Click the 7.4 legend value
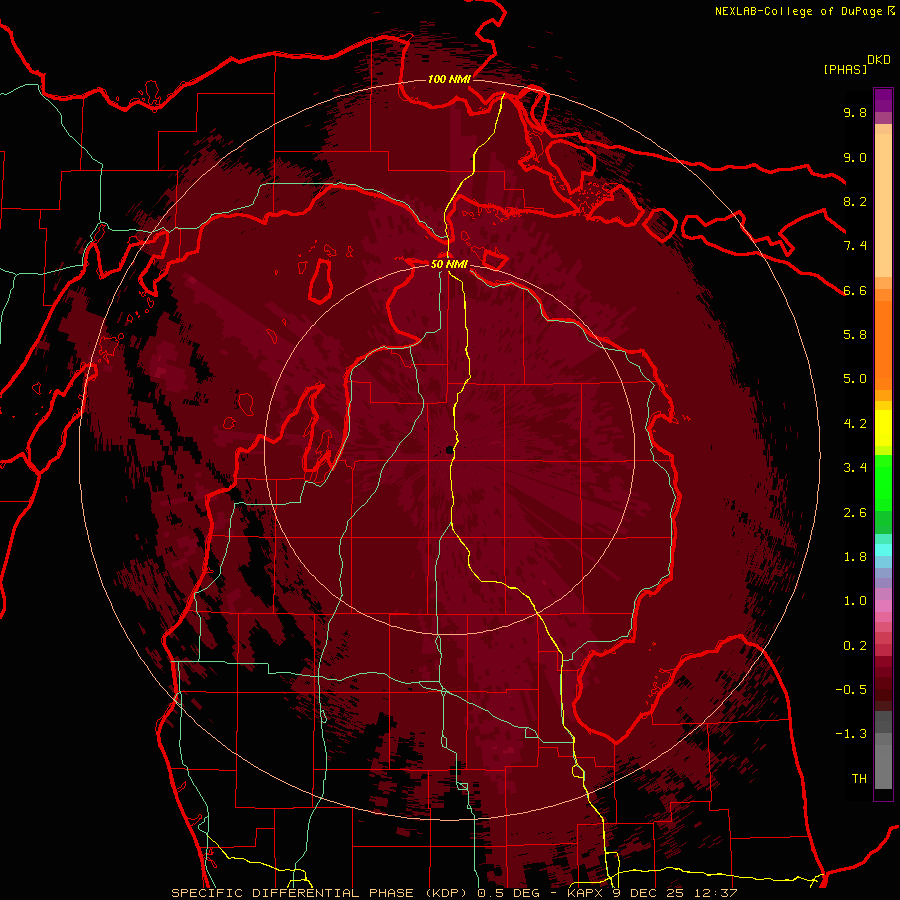Viewport: 900px width, 900px height. (x=855, y=246)
